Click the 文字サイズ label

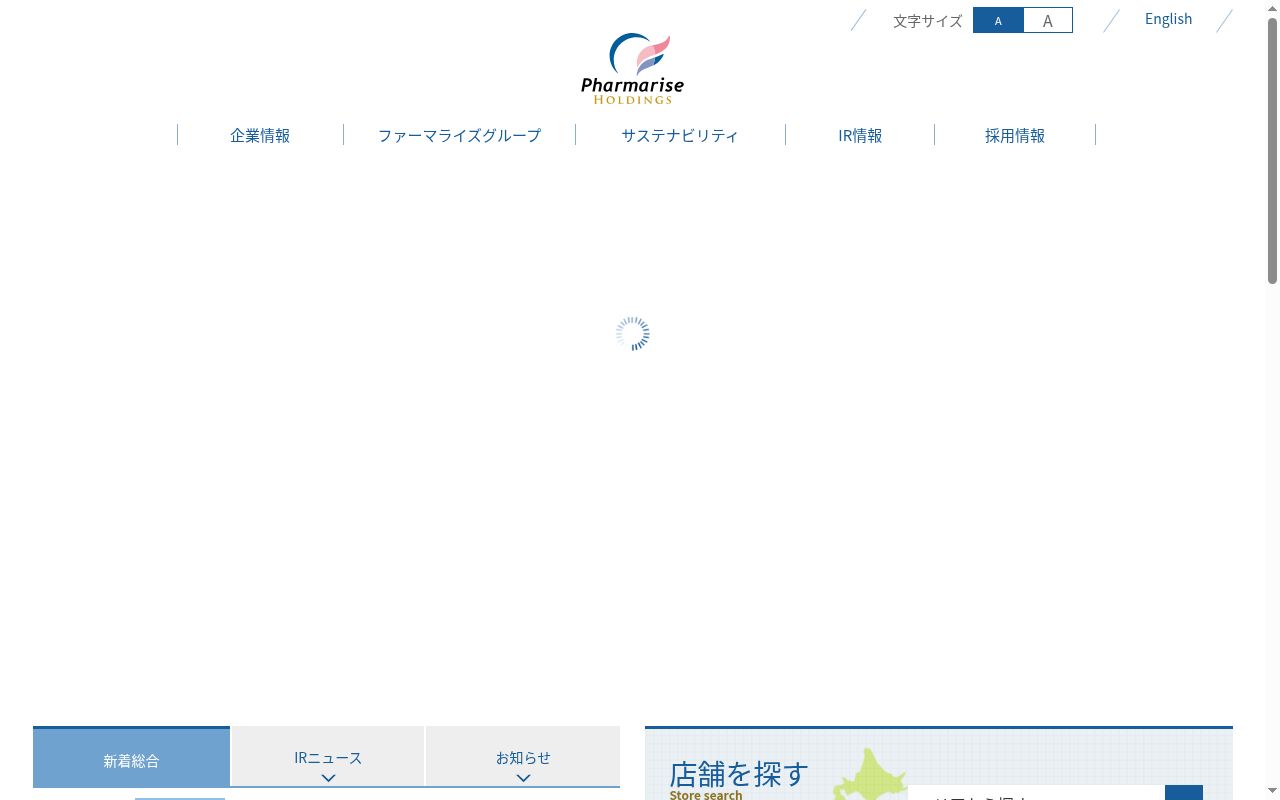927,21
